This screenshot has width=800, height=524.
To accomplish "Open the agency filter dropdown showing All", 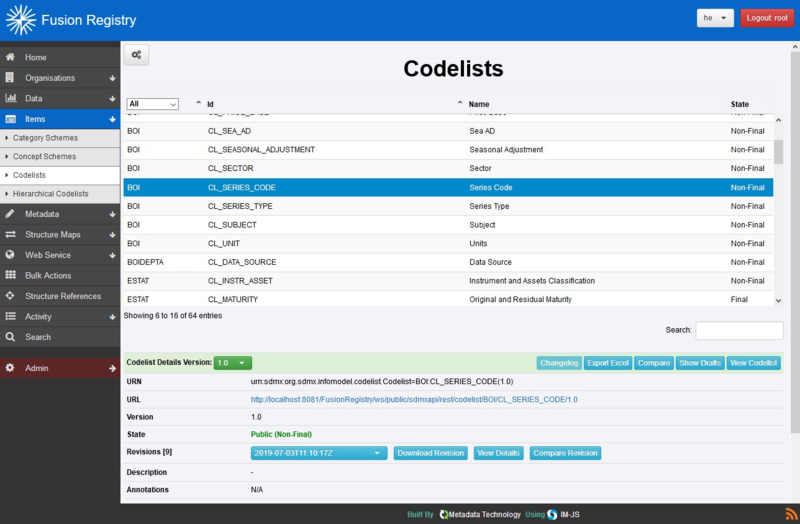I will pyautogui.click(x=152, y=104).
